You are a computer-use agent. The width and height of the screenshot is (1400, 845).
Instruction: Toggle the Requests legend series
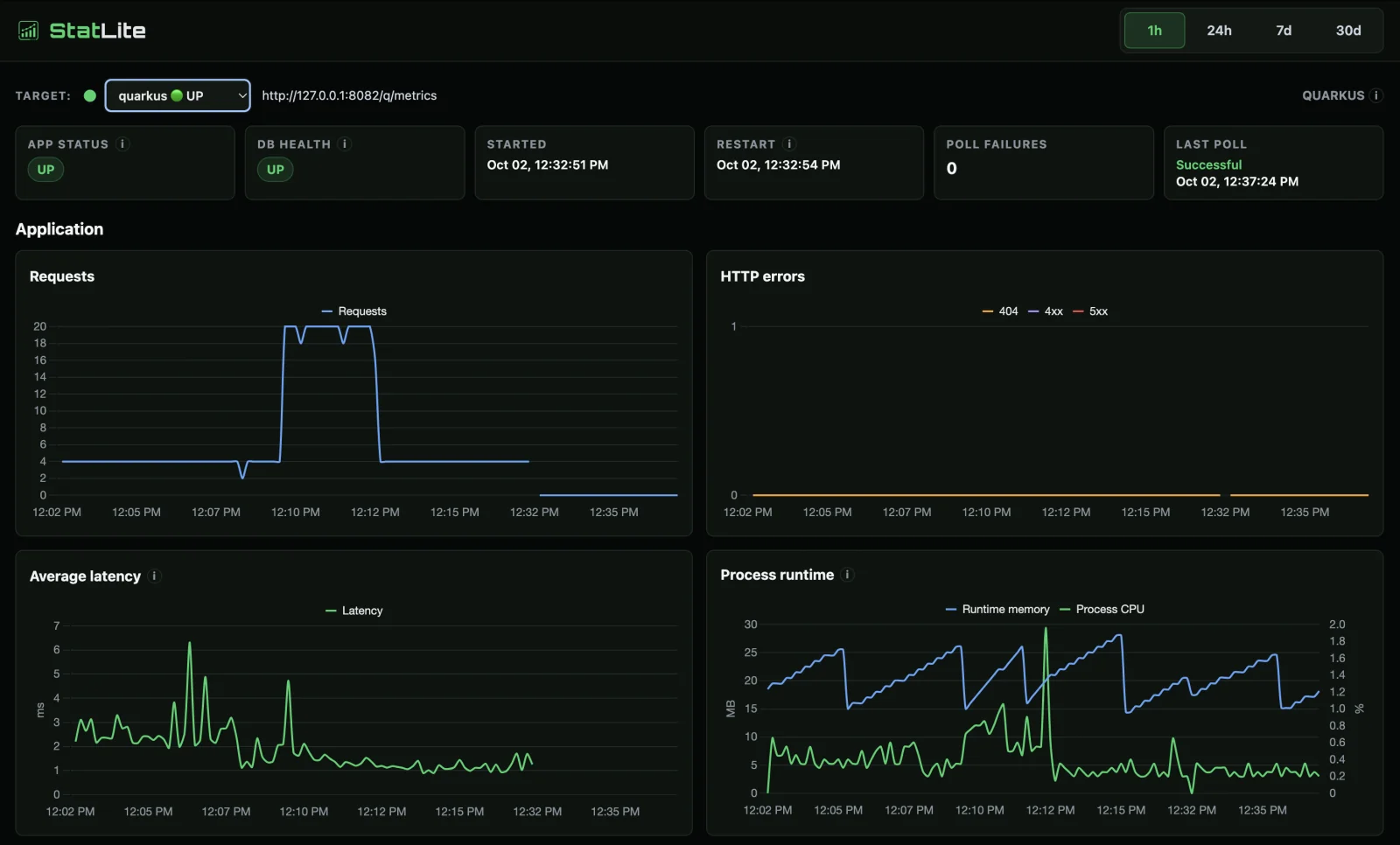coord(353,311)
